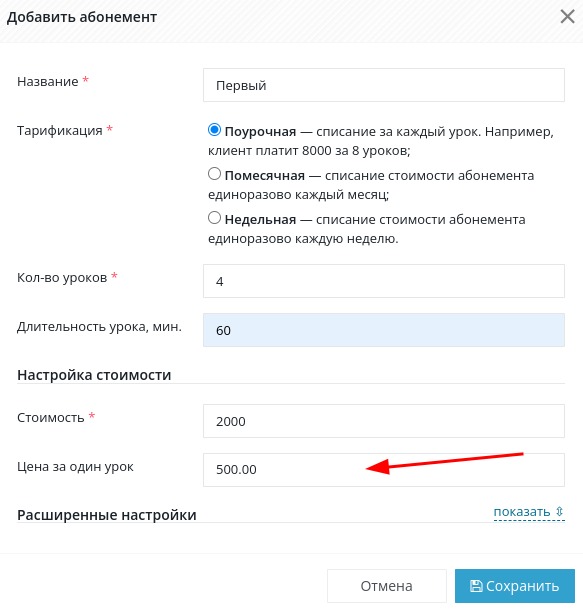Click the Стоимость field with 2000
Image resolution: width=583 pixels, height=611 pixels.
tap(384, 421)
